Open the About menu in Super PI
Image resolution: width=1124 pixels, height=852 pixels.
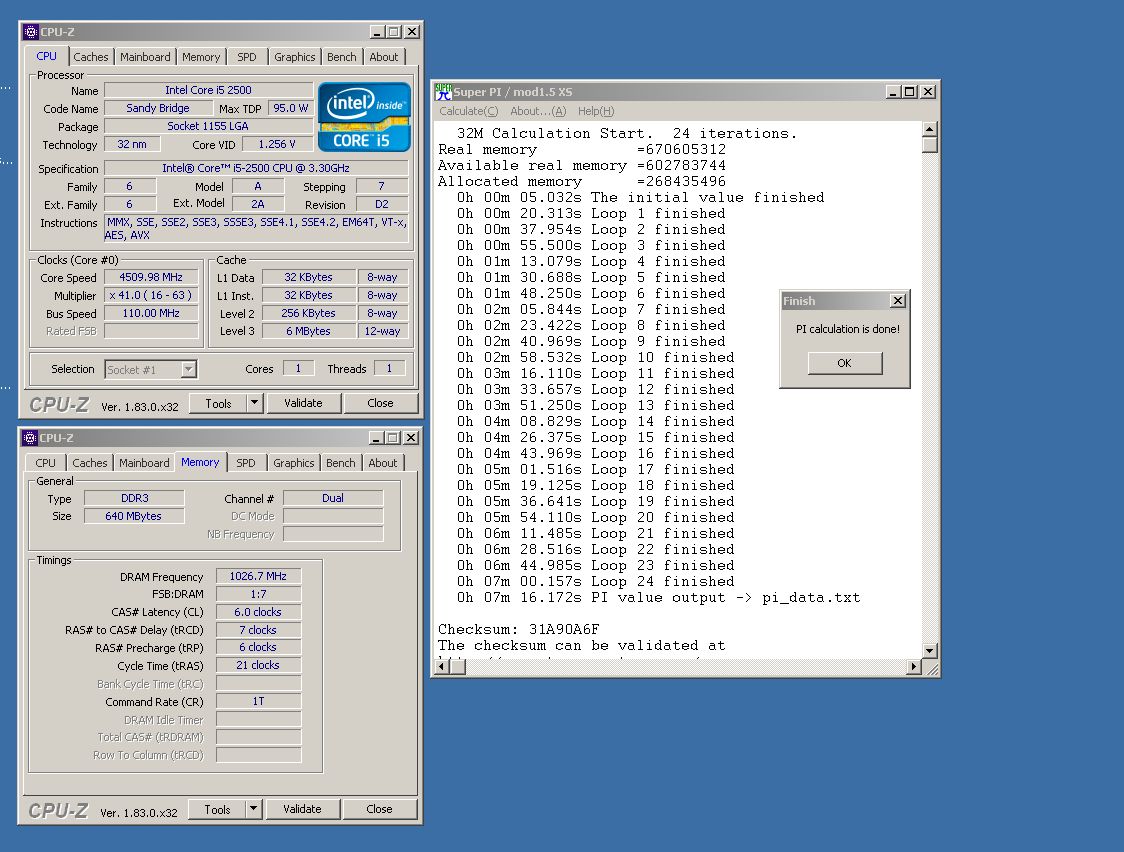coord(538,111)
